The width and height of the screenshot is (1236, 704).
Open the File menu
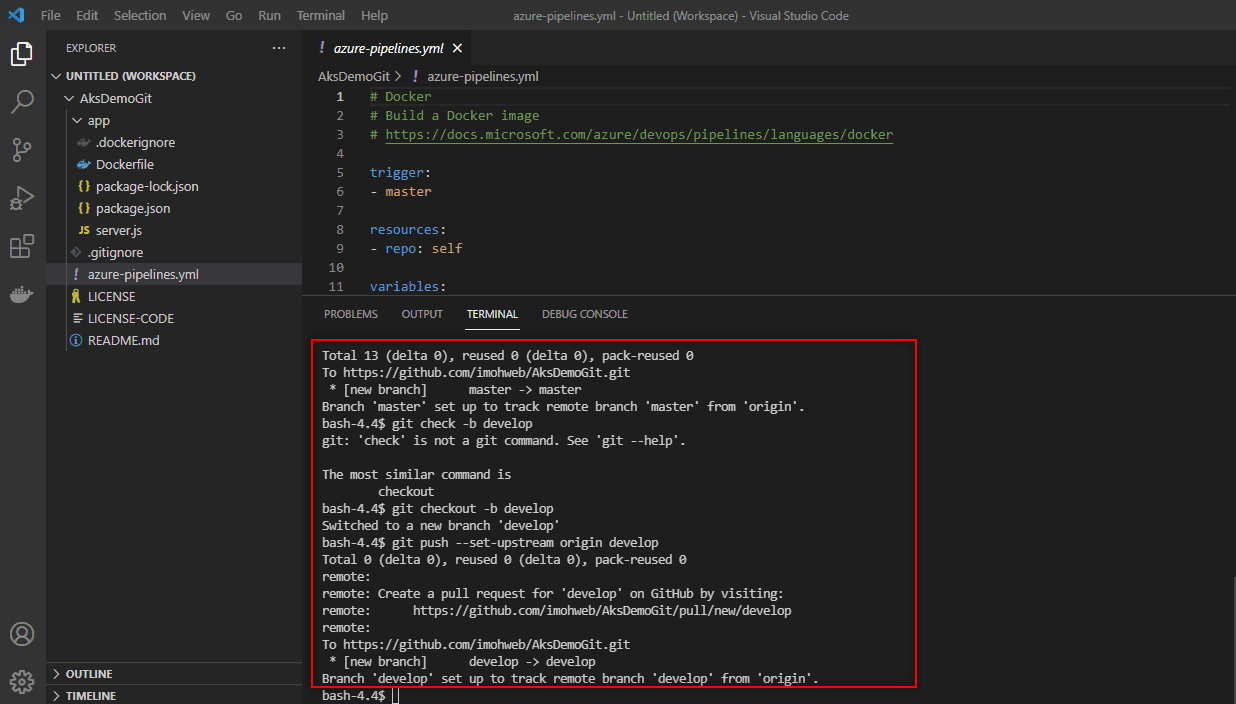coord(51,15)
